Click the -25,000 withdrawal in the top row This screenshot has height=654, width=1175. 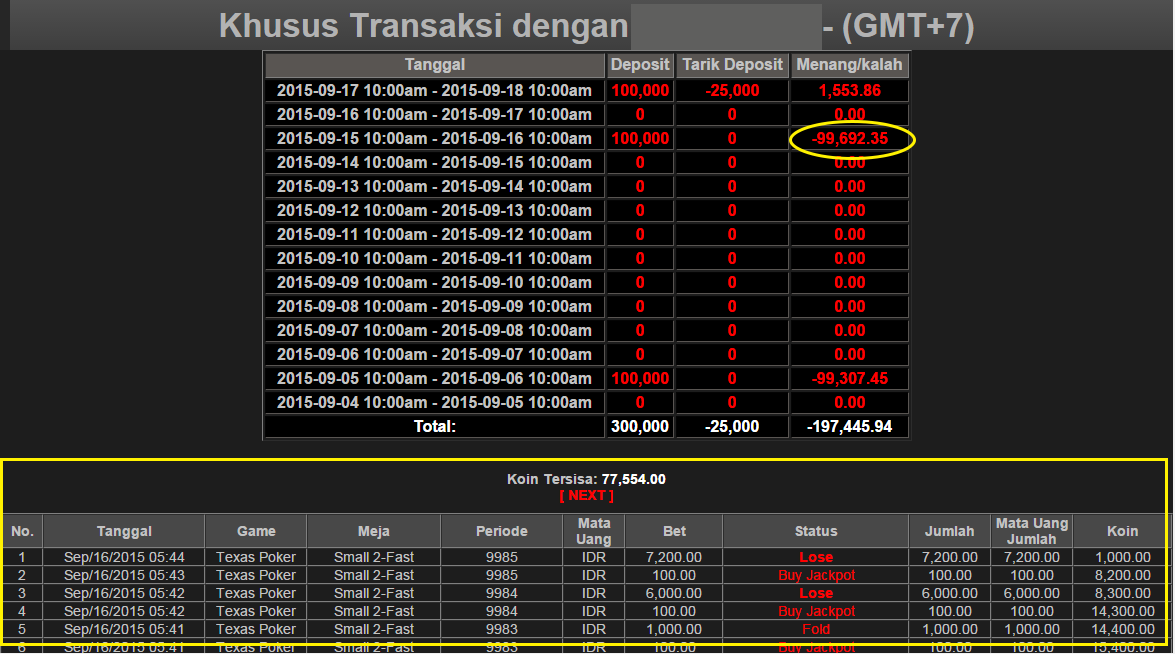coord(732,90)
